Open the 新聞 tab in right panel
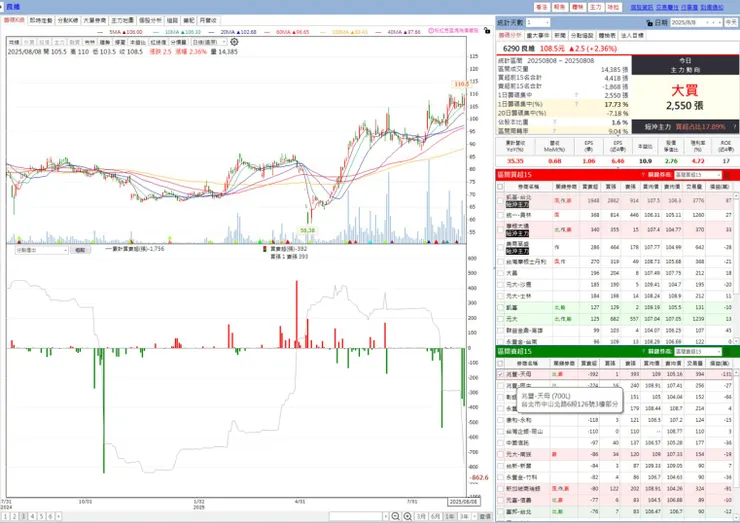Image resolution: width=740 pixels, height=523 pixels. coord(560,35)
